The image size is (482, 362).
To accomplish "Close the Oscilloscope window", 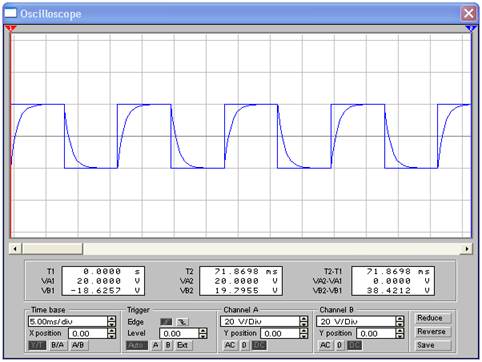I will point(469,14).
